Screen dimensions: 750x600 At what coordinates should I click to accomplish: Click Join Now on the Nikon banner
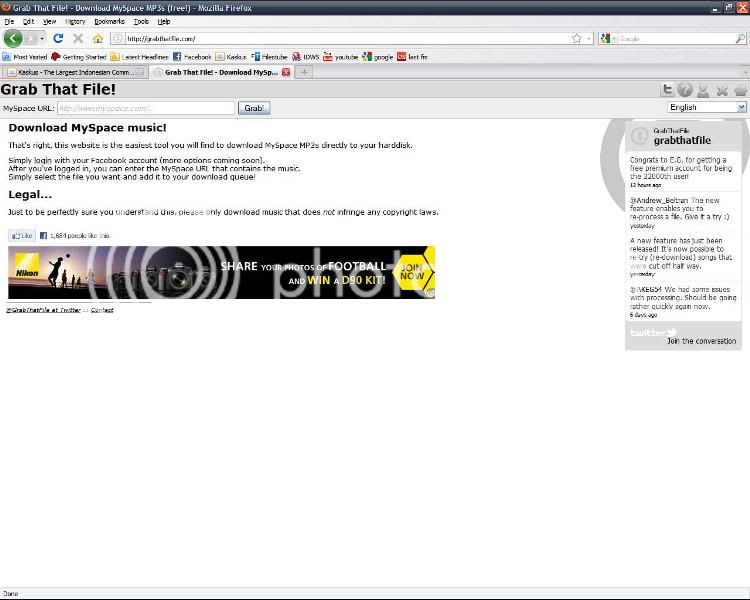coord(413,272)
